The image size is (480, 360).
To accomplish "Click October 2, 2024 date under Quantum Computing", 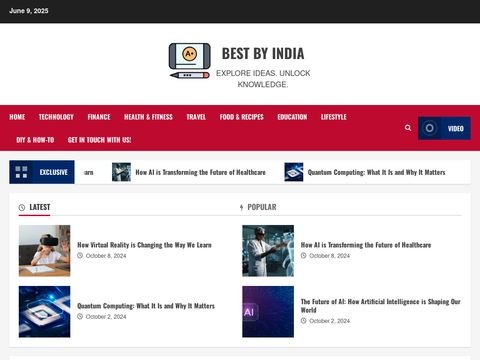I will [x=106, y=317].
